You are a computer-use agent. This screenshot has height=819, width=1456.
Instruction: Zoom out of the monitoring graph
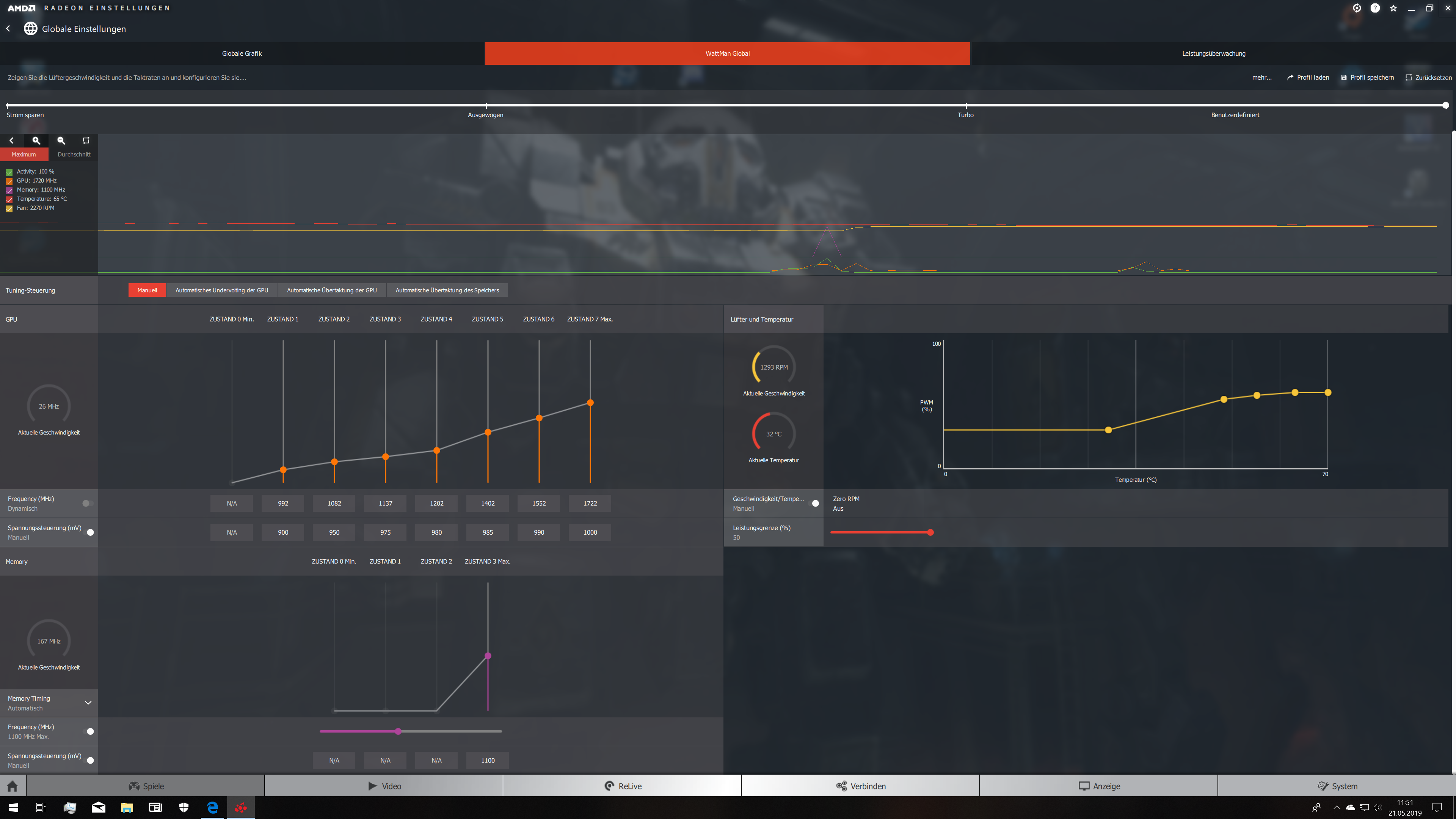61,140
